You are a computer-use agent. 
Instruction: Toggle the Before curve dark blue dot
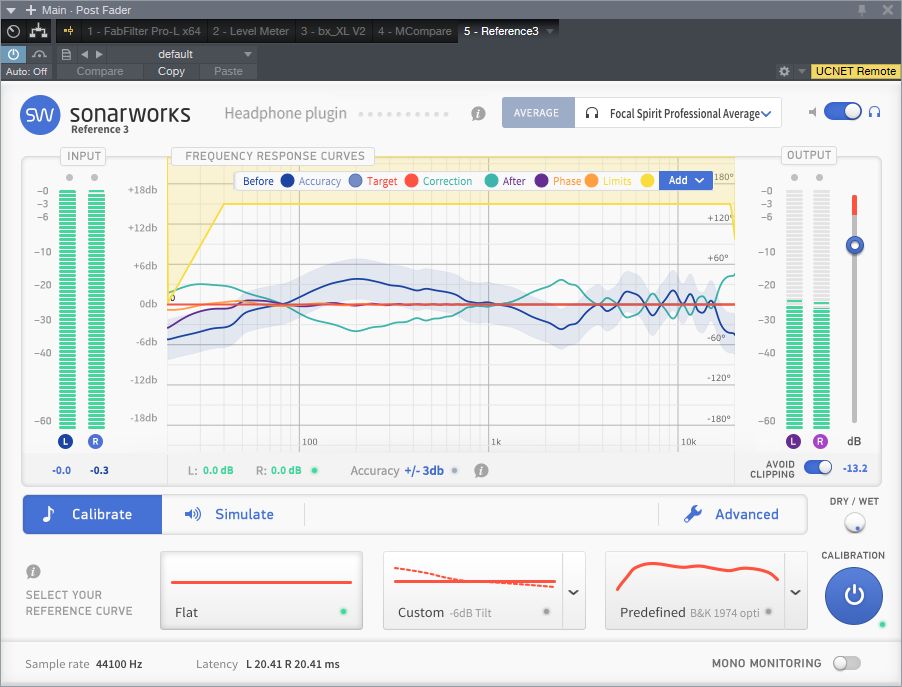[x=287, y=181]
